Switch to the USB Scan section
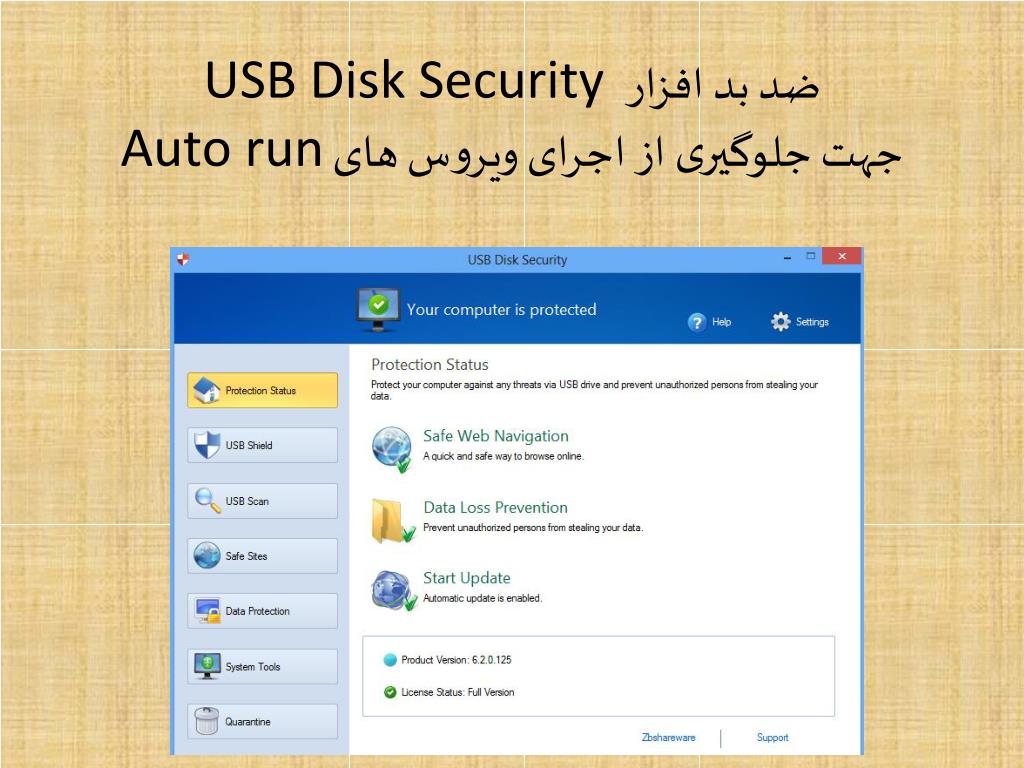 [263, 501]
